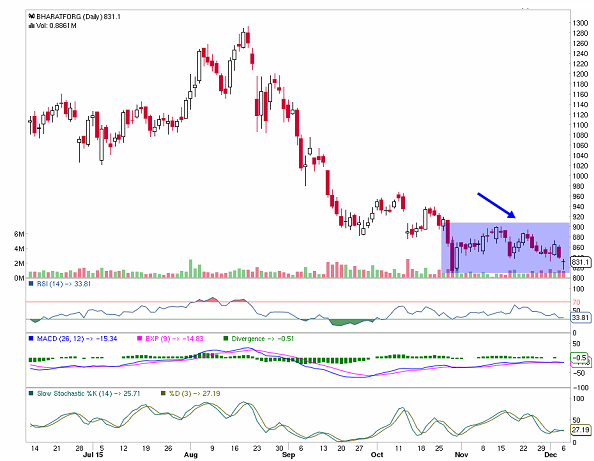Screen dimensions: 594x461
Task: Select the BHARATFORG (Daily) 831.1 title text
Action: click(78, 17)
